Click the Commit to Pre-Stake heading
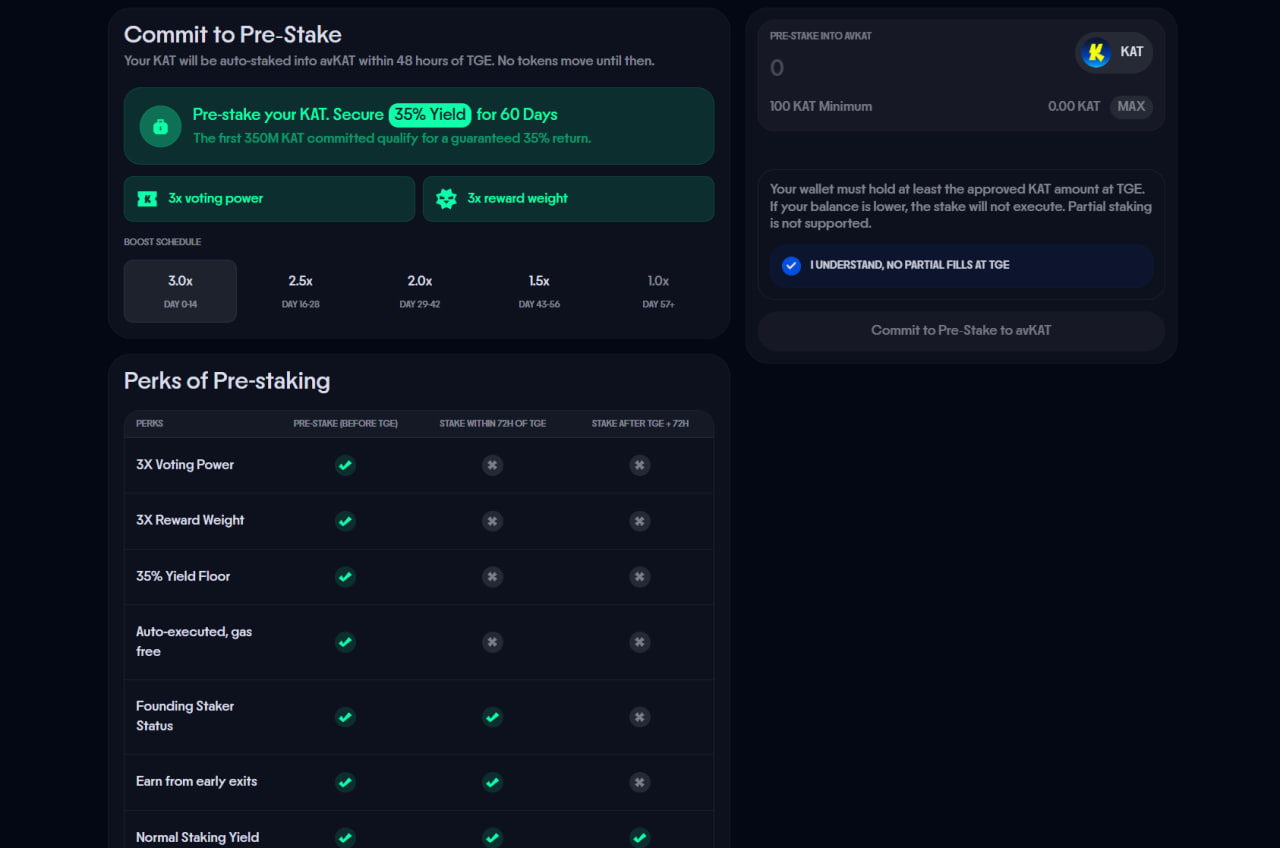The width and height of the screenshot is (1280, 848). coord(233,35)
